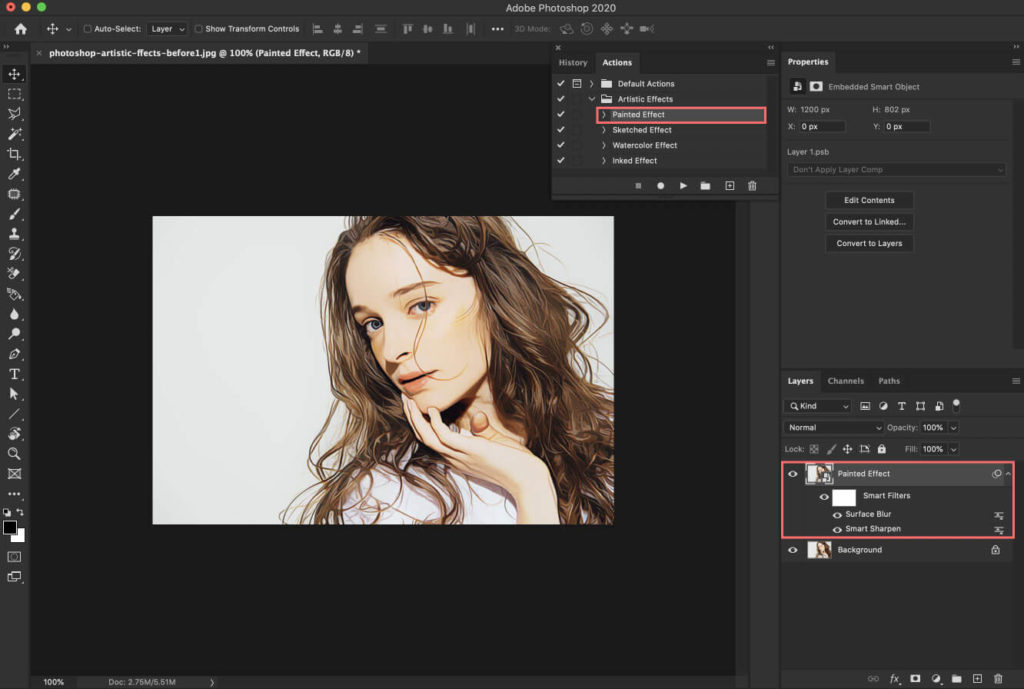
Task: Hide the Background layer
Action: (793, 550)
